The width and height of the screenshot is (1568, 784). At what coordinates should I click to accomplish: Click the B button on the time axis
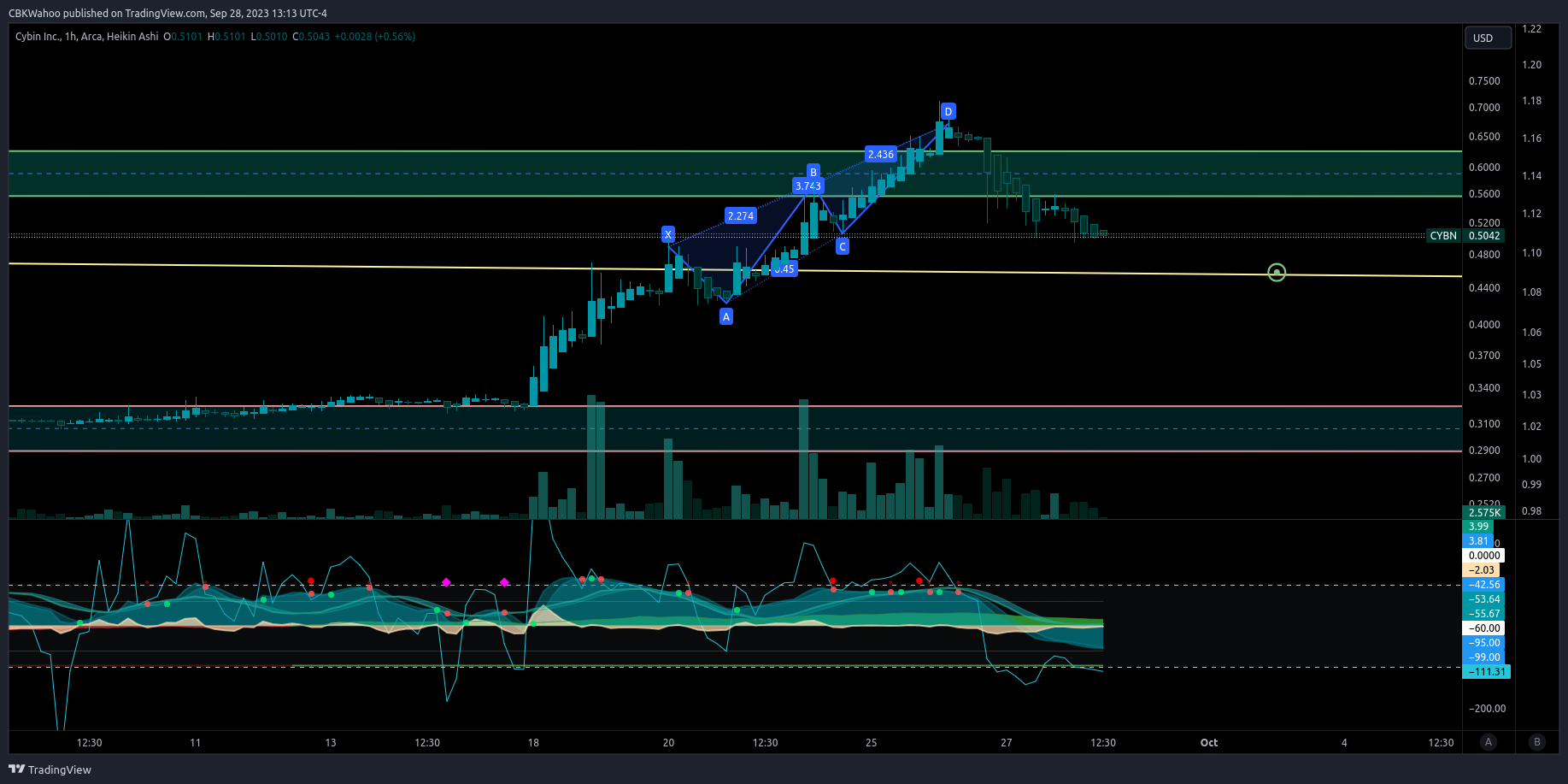pos(1537,742)
